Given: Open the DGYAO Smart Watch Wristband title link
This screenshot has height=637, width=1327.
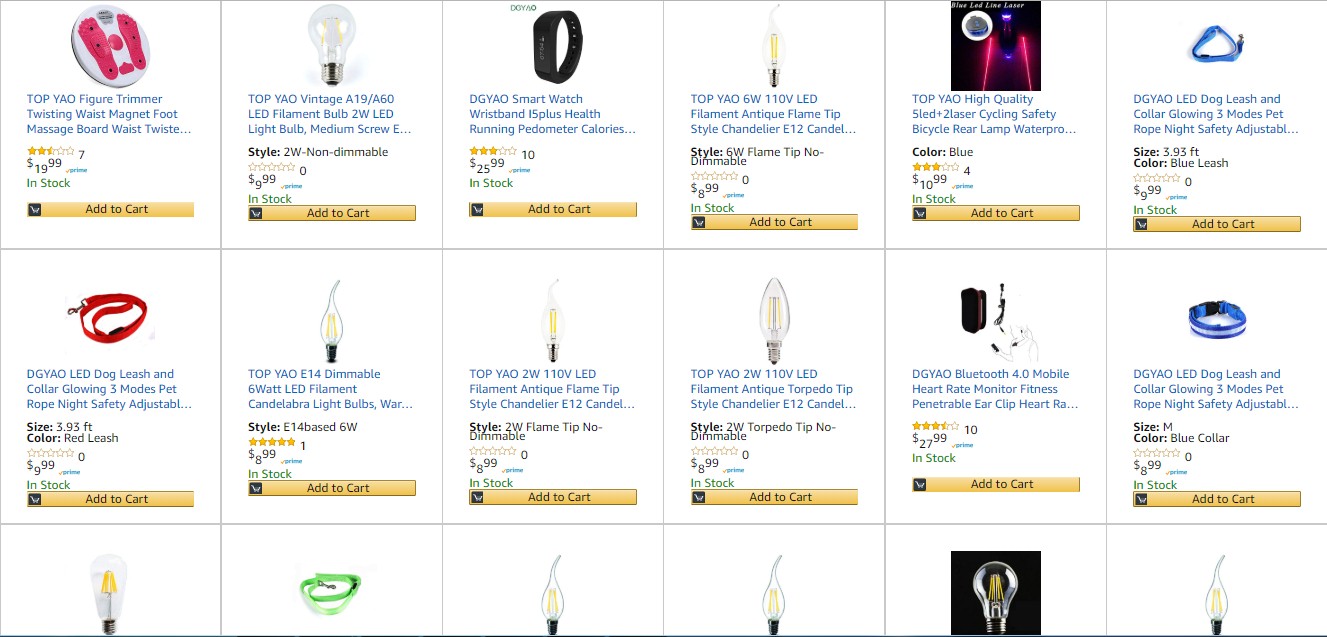Looking at the screenshot, I should click(552, 114).
